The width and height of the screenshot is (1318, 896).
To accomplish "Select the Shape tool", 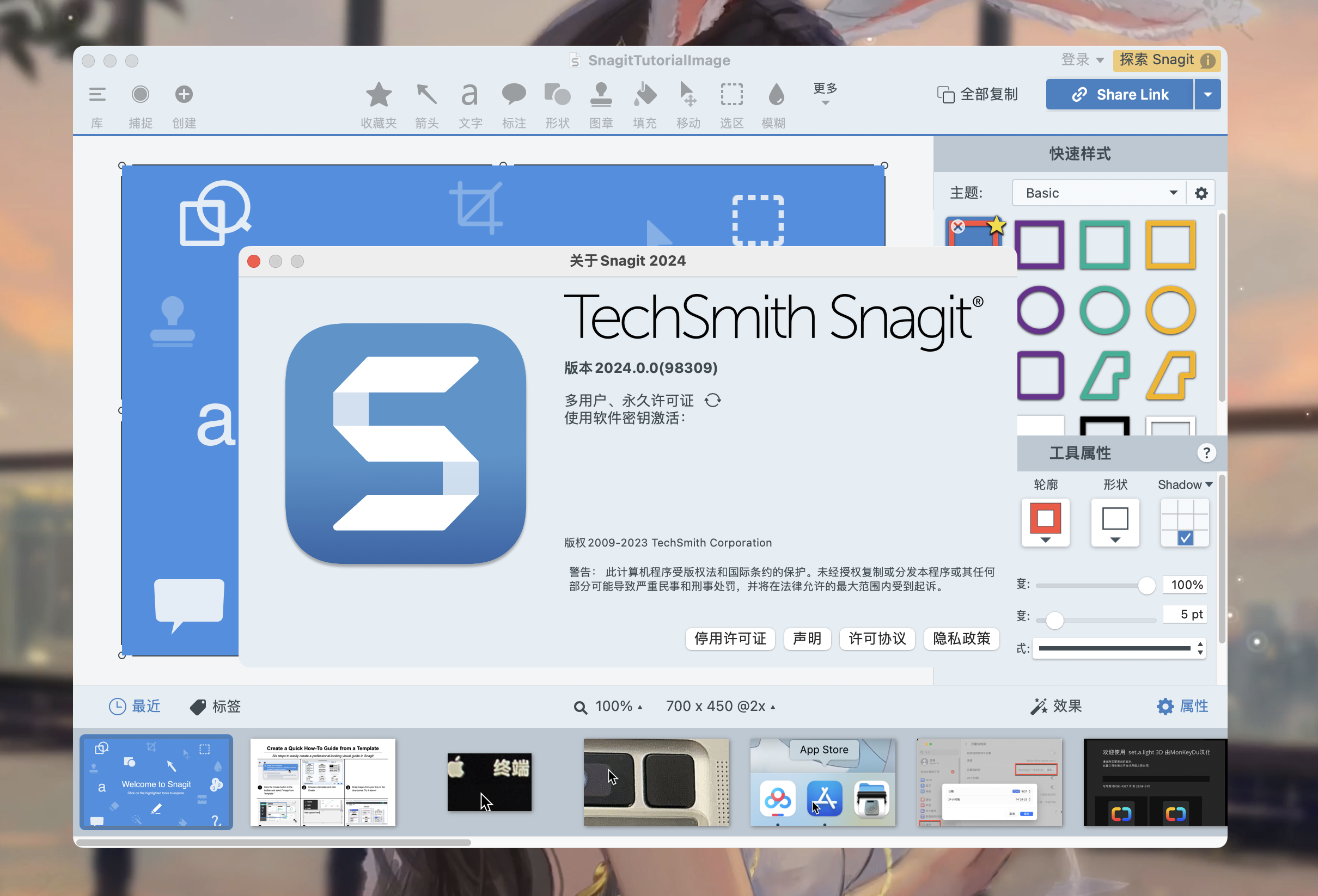I will point(557,94).
